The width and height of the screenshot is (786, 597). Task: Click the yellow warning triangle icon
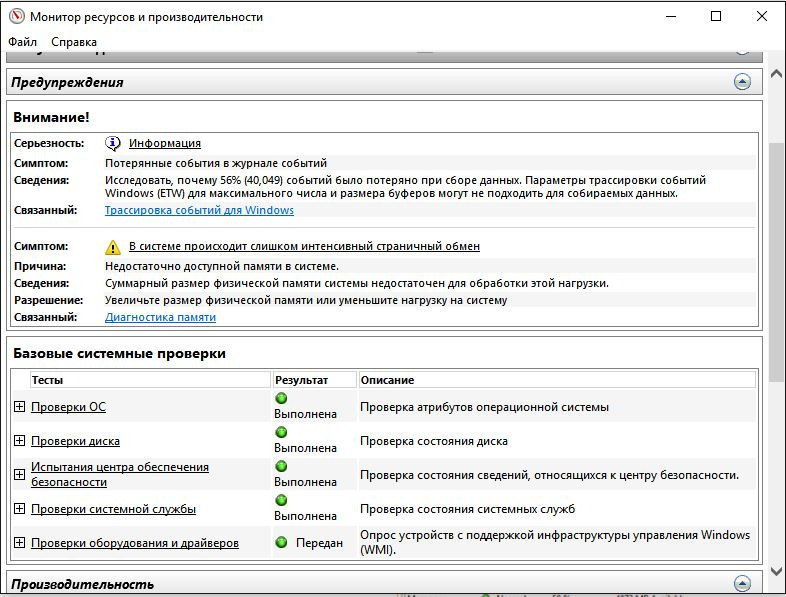(x=113, y=246)
